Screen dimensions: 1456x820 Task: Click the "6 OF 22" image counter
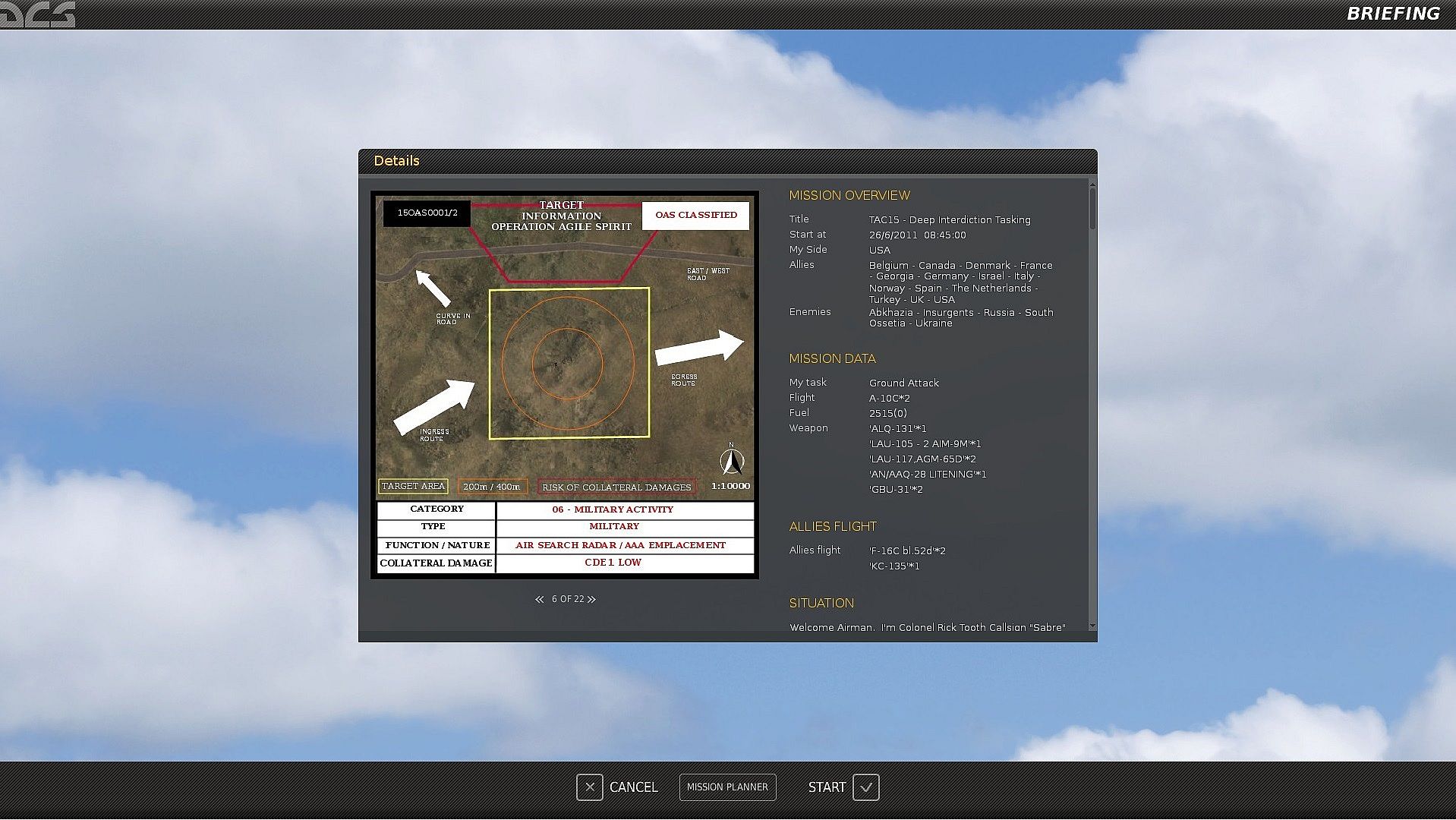click(567, 600)
